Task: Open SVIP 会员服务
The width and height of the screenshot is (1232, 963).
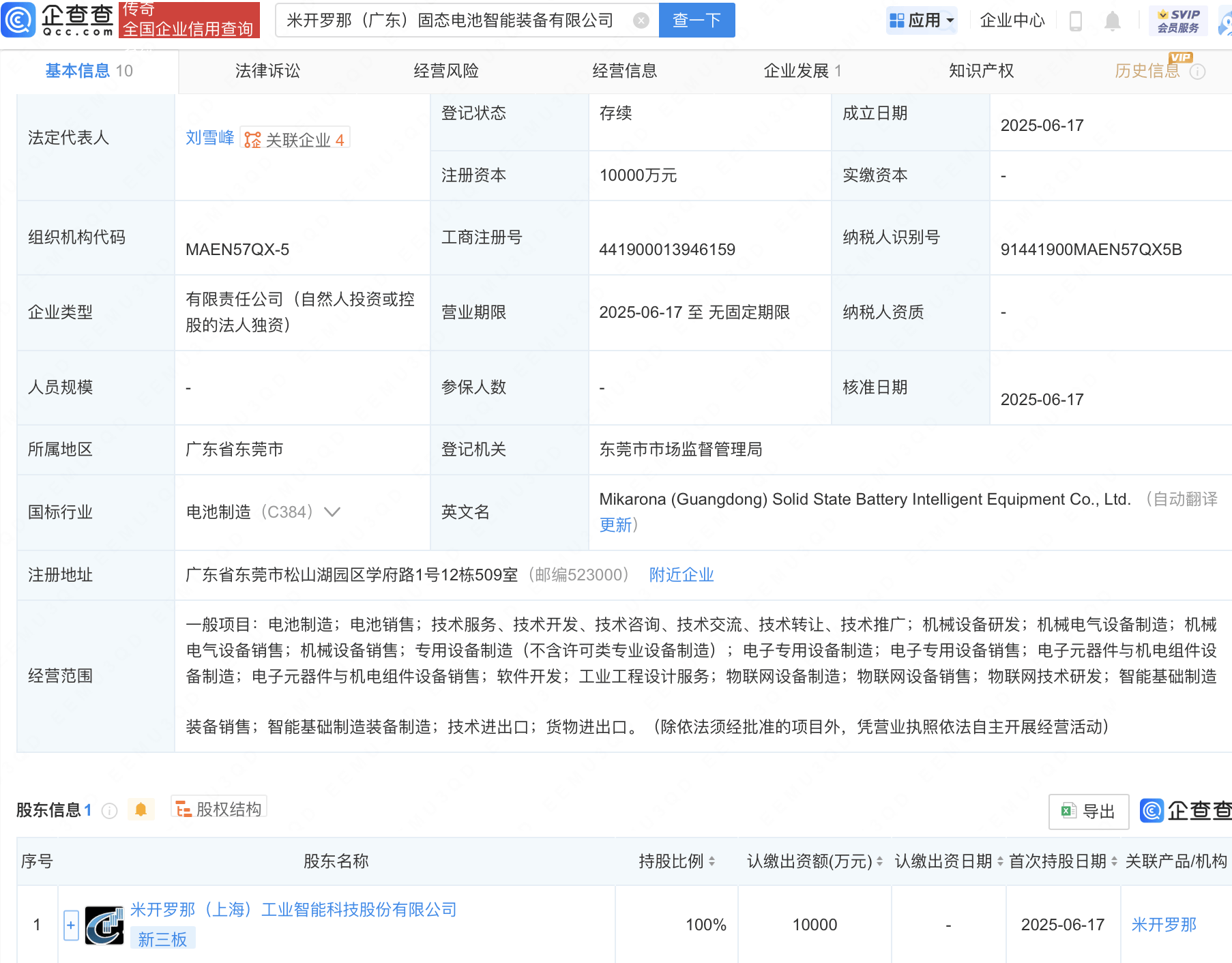Action: click(1177, 21)
